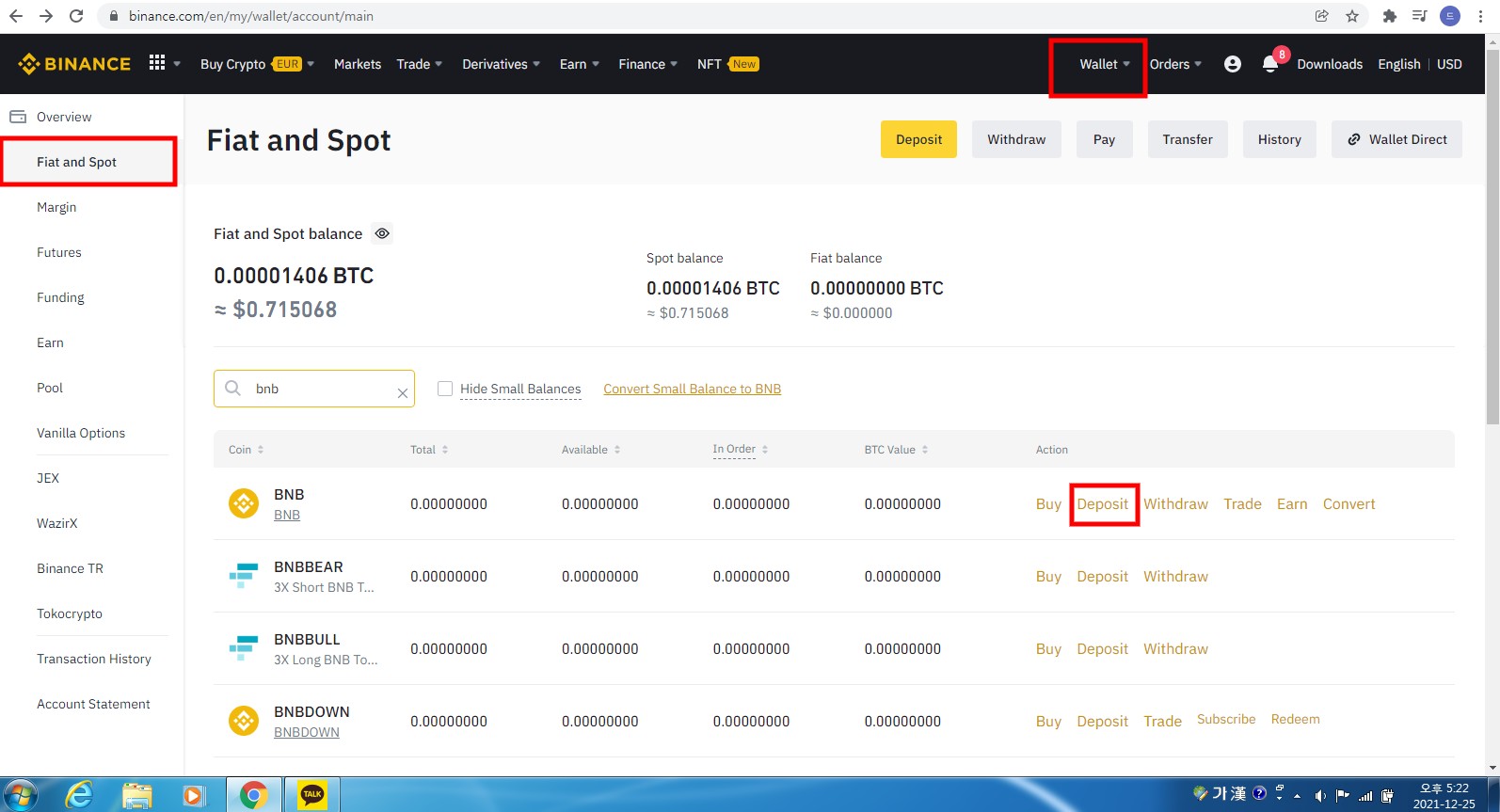Open the apps grid menu icon
Image resolution: width=1500 pixels, height=812 pixels.
click(x=157, y=63)
